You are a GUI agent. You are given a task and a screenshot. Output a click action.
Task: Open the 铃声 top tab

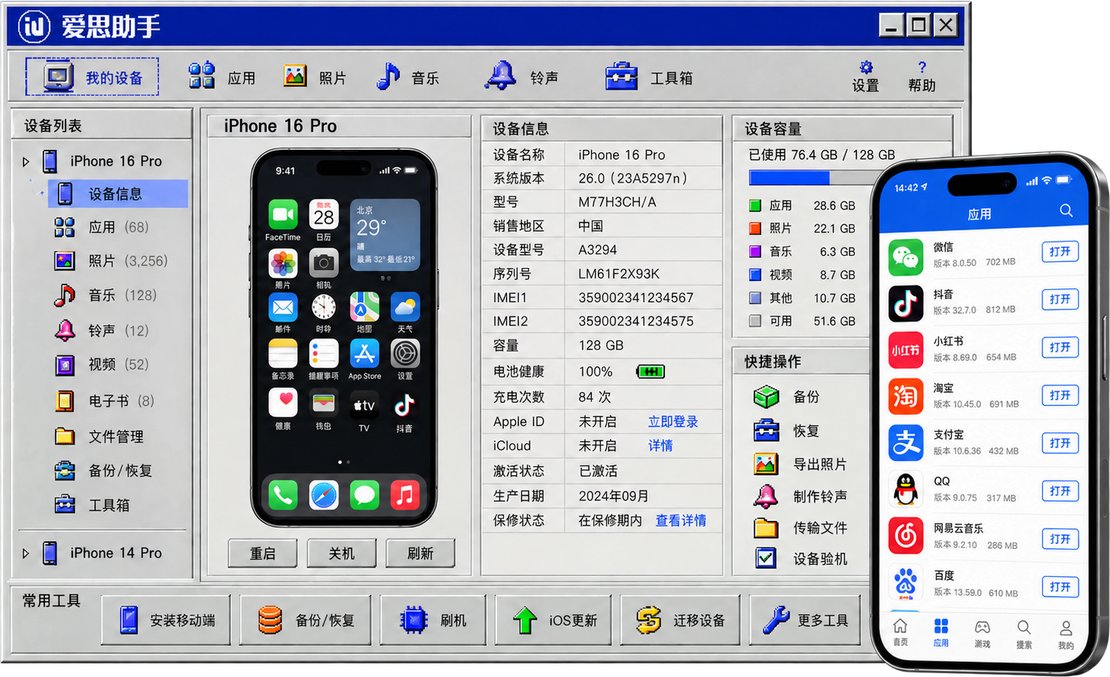click(x=522, y=76)
